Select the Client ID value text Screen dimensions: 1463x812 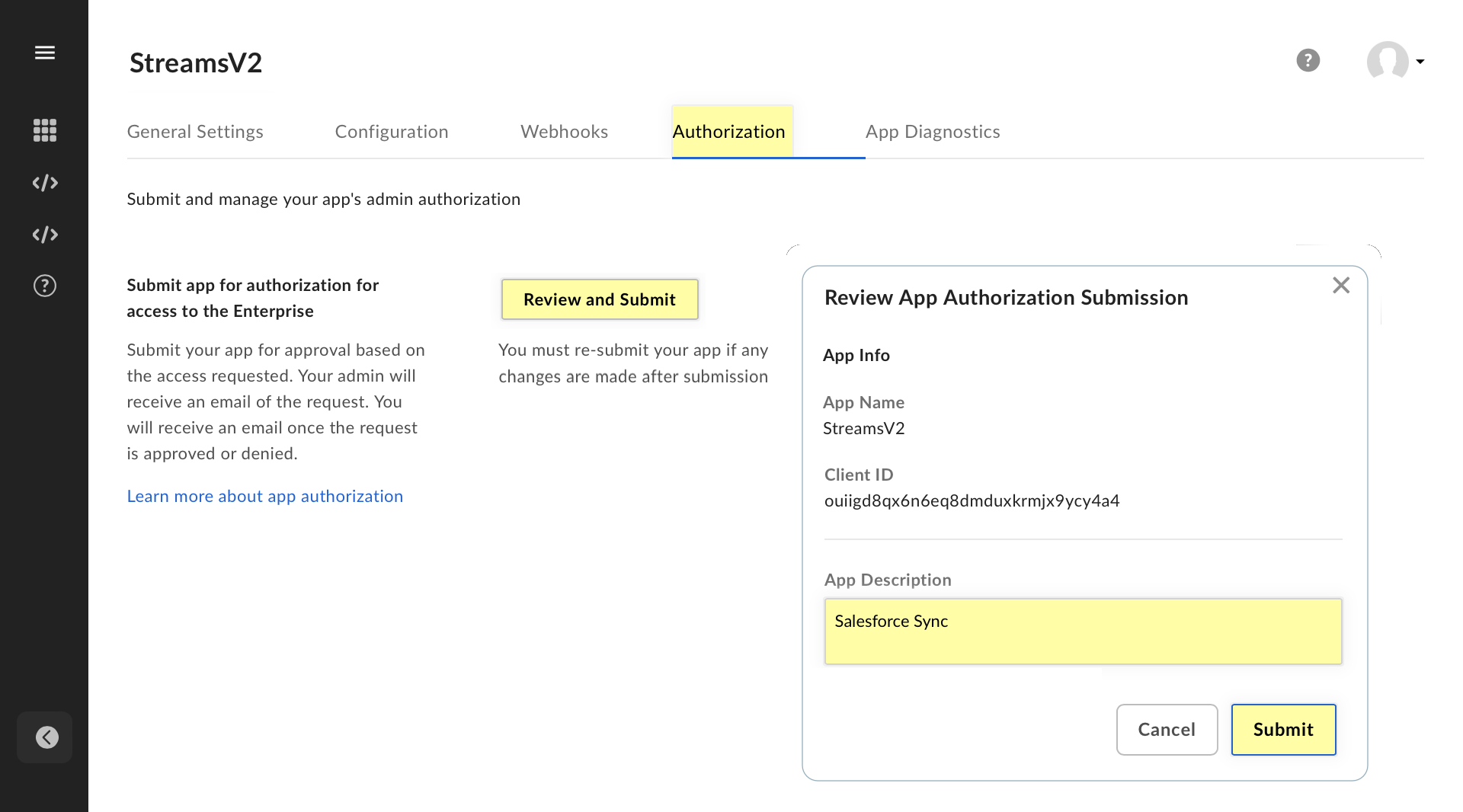(x=972, y=500)
